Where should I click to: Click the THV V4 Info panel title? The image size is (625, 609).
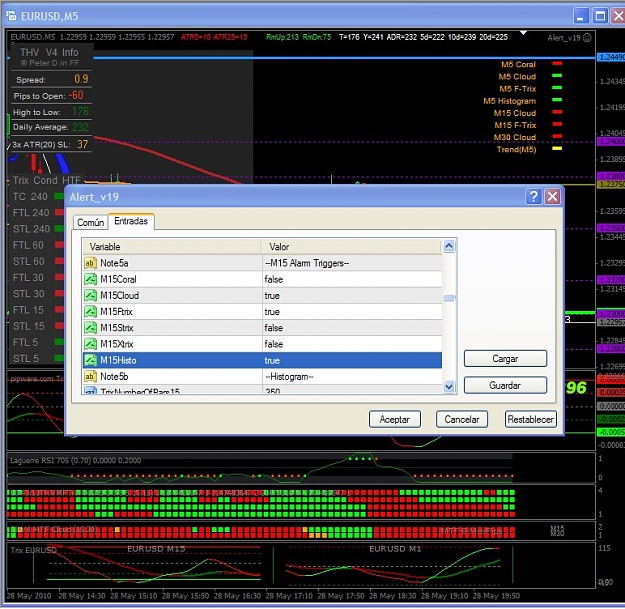[x=49, y=52]
